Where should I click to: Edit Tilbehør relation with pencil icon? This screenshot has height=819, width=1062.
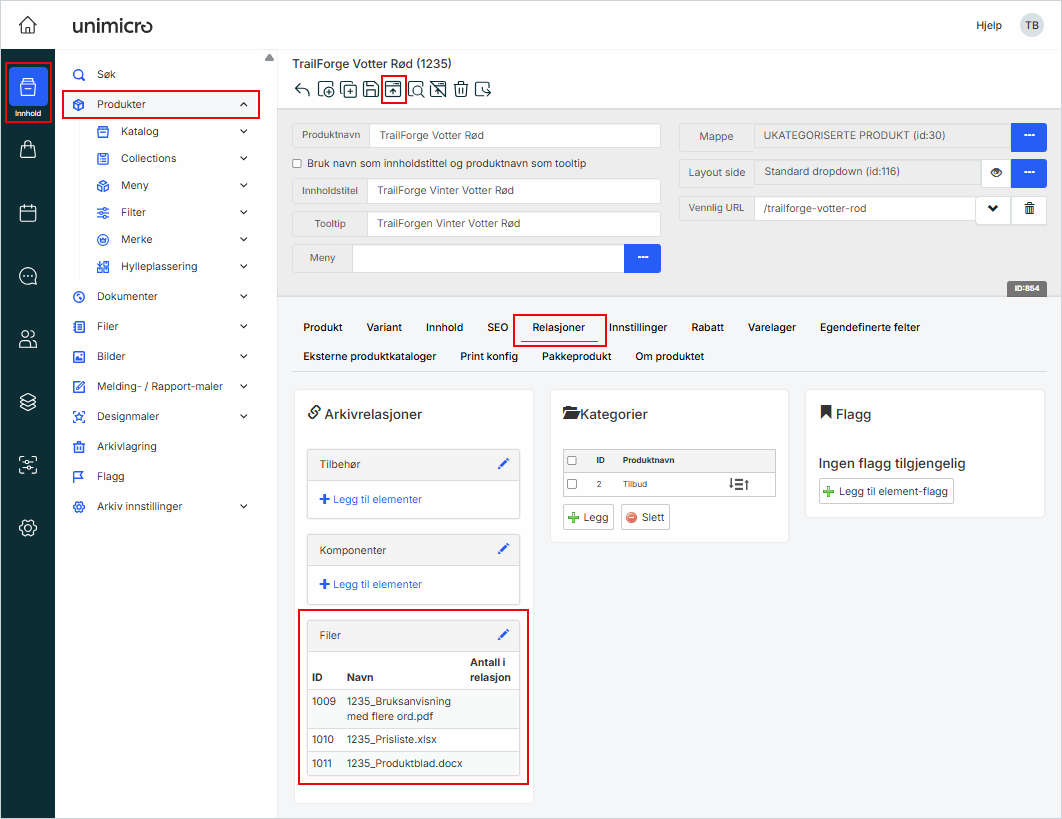click(x=503, y=464)
